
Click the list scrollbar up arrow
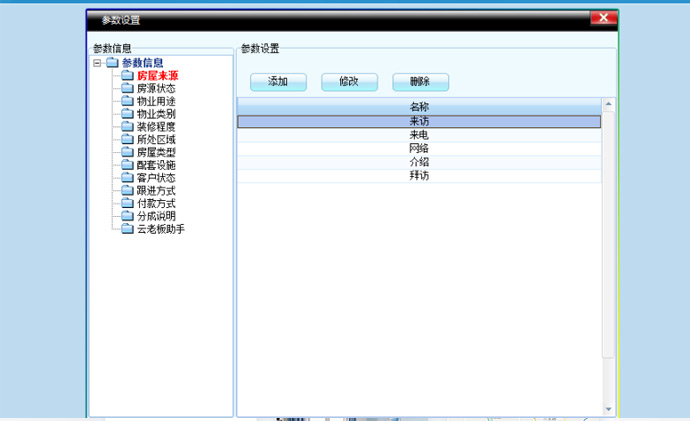(608, 104)
